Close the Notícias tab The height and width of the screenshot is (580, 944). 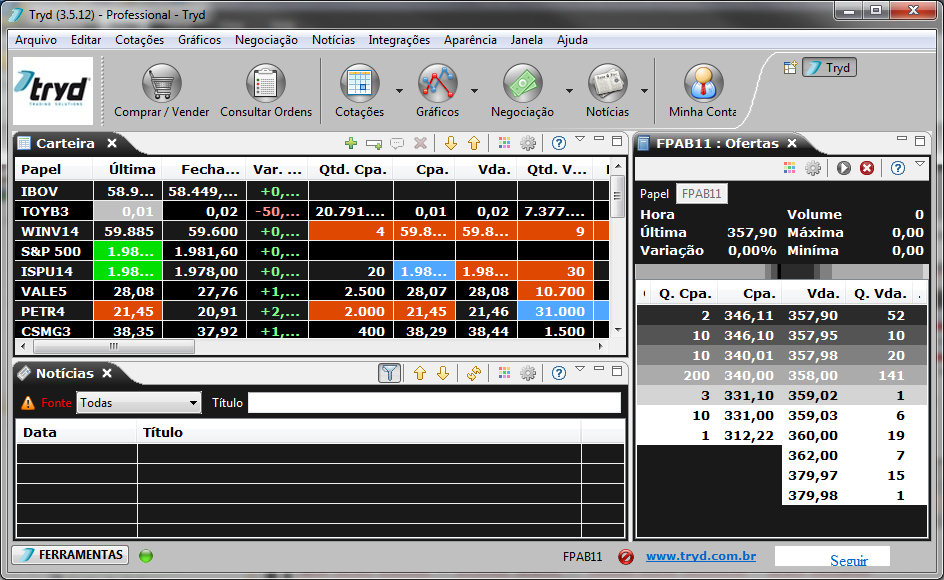107,373
